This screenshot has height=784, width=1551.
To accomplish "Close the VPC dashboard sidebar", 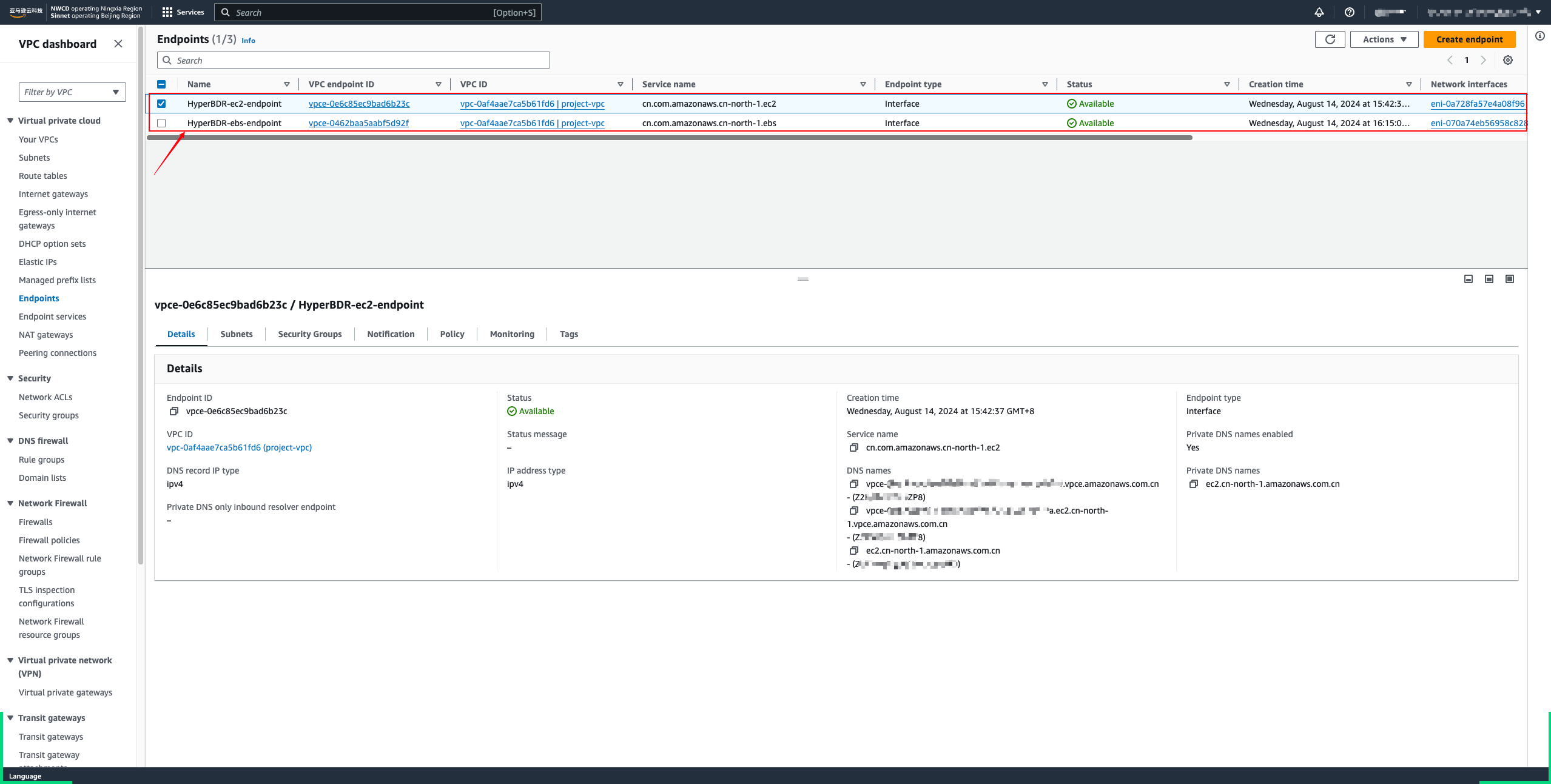I will 118,44.
